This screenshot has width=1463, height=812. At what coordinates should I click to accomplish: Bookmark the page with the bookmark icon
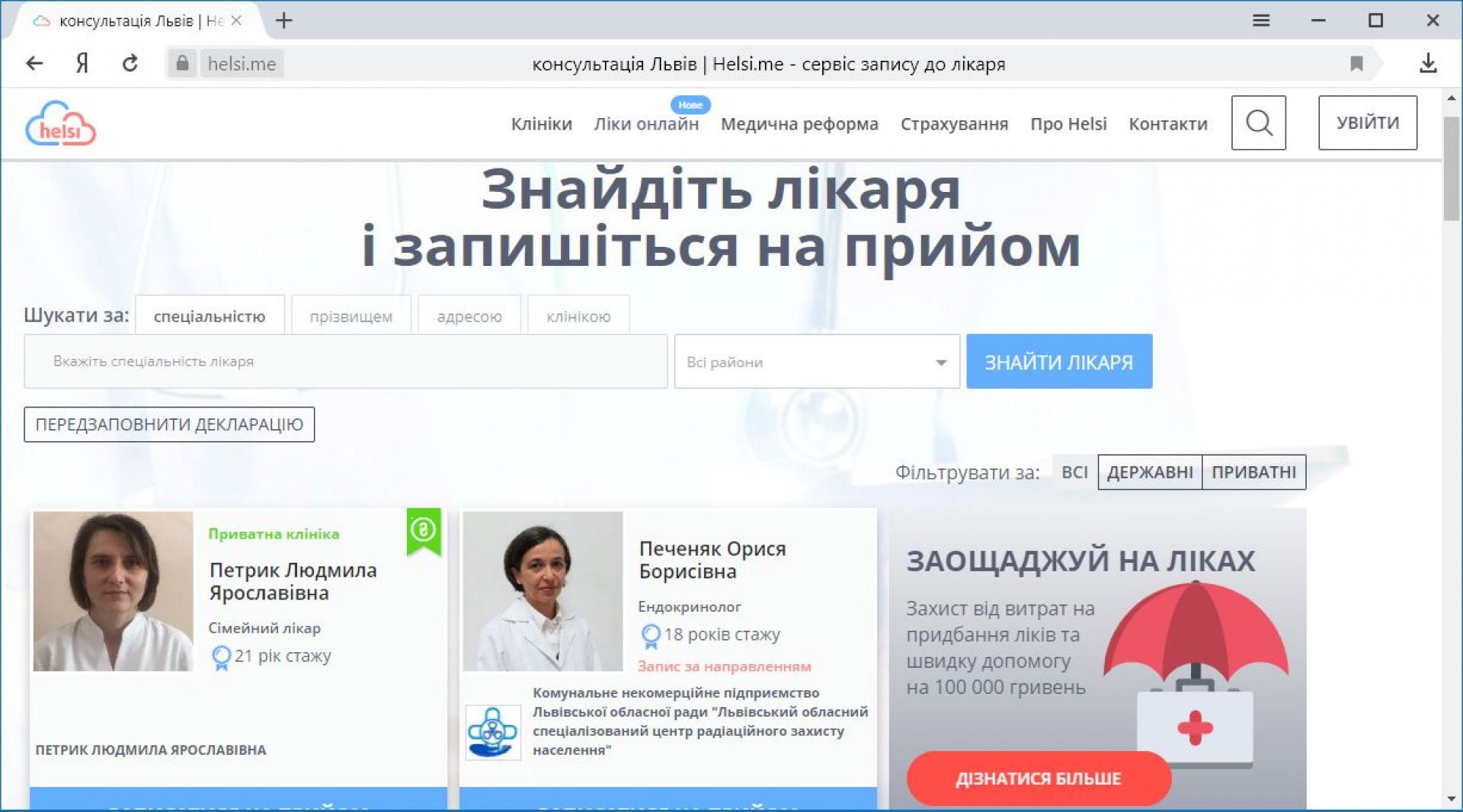(1356, 63)
